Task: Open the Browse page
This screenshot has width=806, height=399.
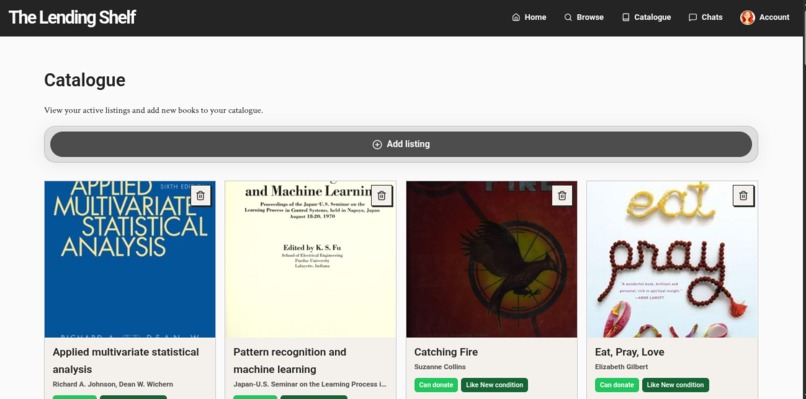Action: pyautogui.click(x=584, y=17)
